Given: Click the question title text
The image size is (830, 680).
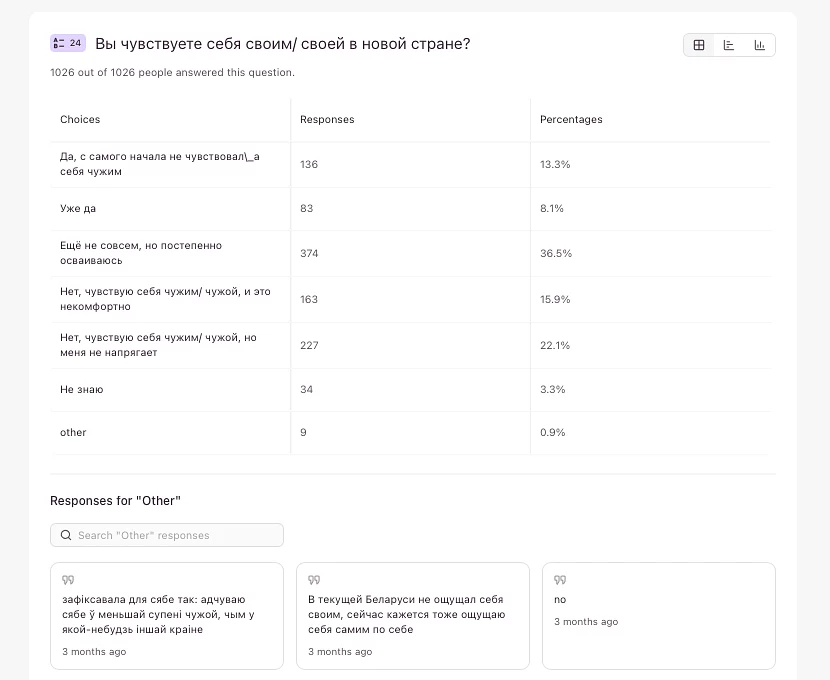Looking at the screenshot, I should [282, 44].
